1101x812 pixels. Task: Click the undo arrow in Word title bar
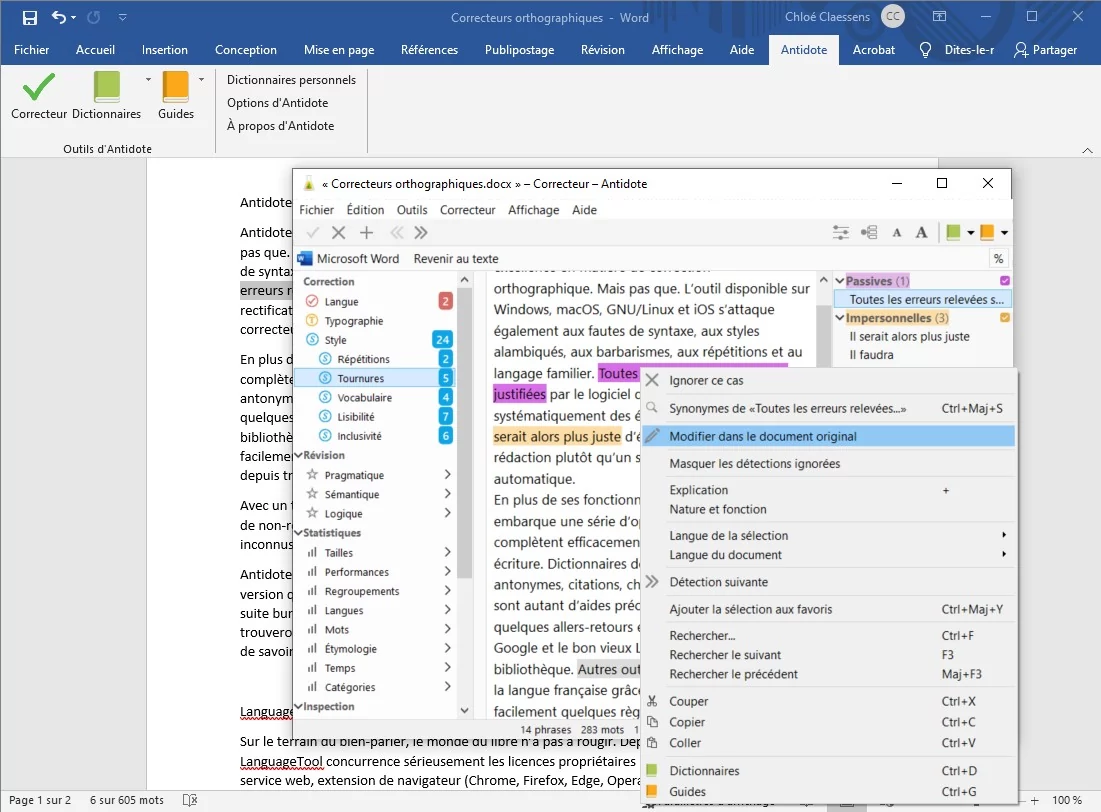[59, 18]
